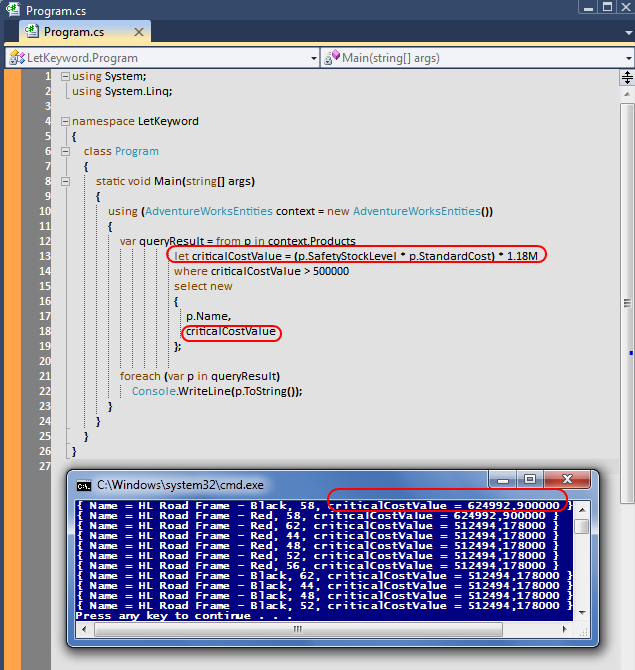Screen dimensions: 635x670
Task: Switch to the Program.cs tab
Action: (x=75, y=32)
